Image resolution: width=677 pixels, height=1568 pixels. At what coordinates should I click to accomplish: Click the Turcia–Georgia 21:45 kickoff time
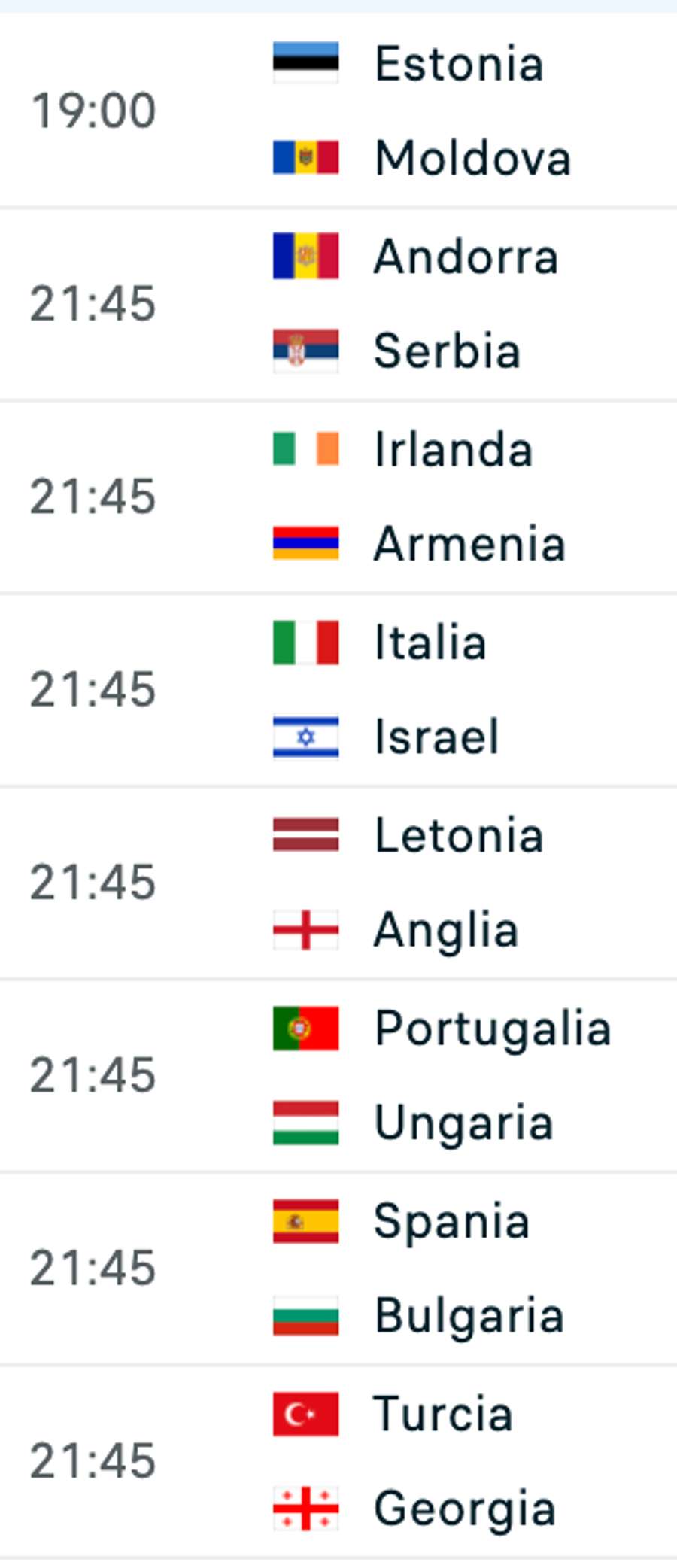pos(93,1460)
